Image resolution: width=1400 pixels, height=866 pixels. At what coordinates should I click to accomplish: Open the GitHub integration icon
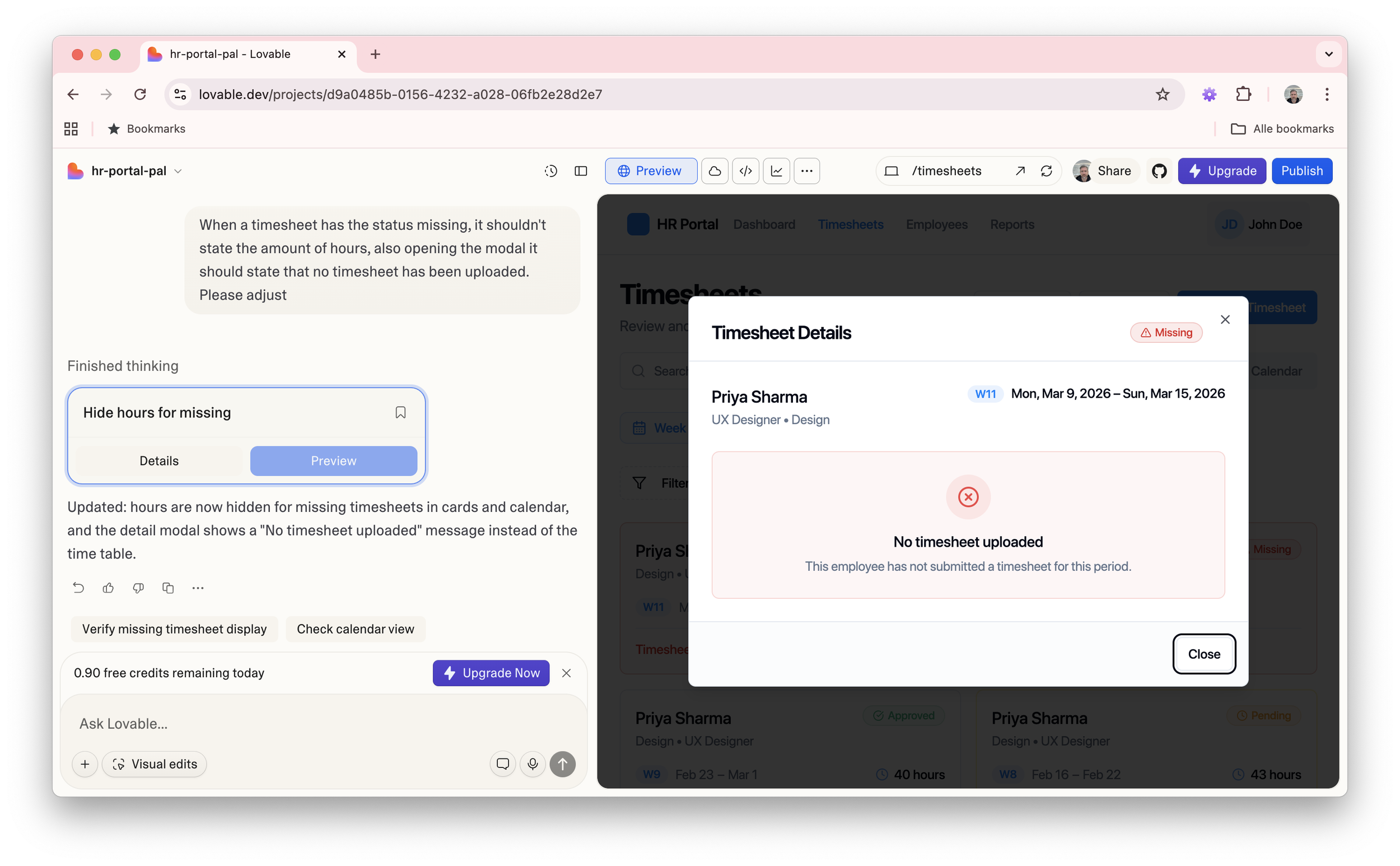click(1159, 171)
